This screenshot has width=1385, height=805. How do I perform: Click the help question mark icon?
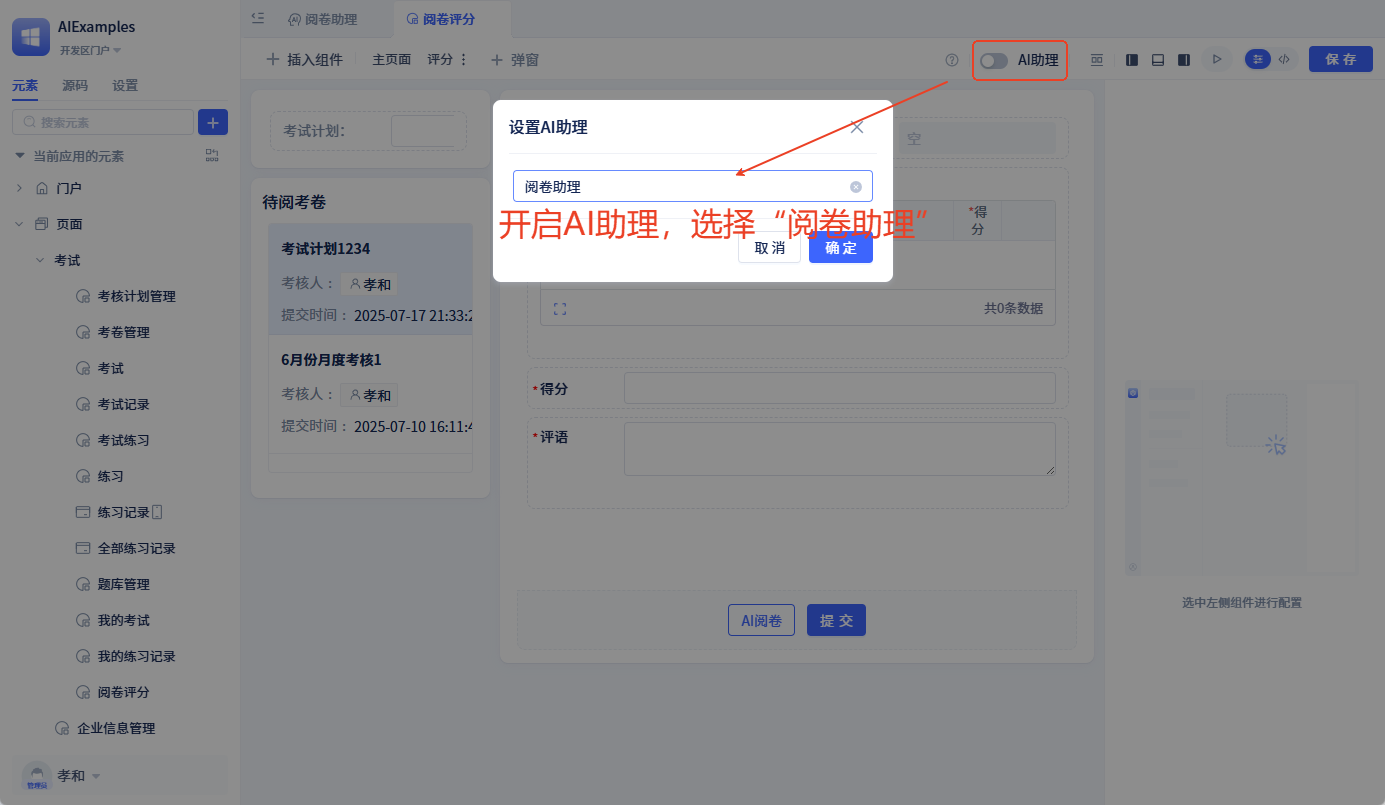(x=952, y=60)
